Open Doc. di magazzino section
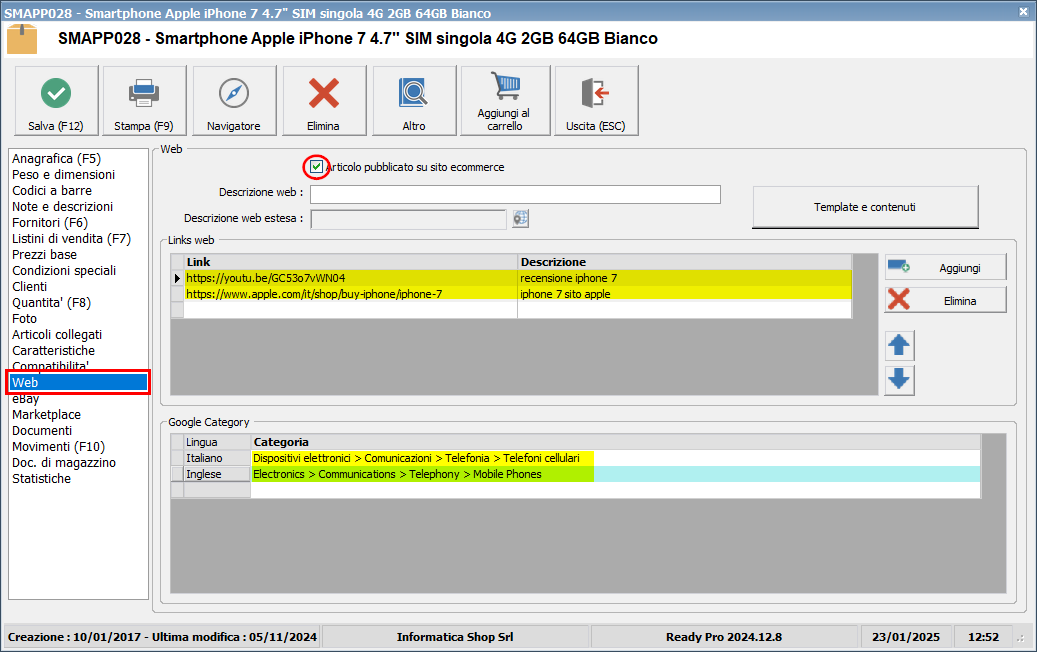 point(63,463)
